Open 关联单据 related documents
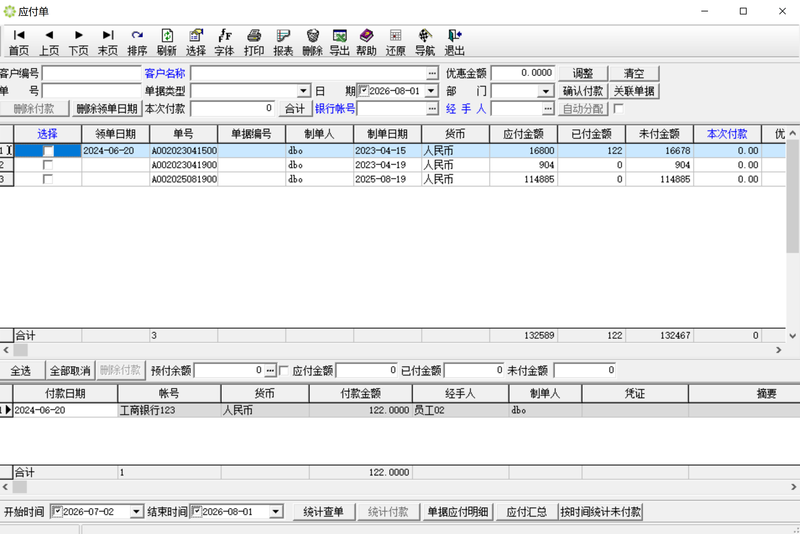 click(634, 91)
